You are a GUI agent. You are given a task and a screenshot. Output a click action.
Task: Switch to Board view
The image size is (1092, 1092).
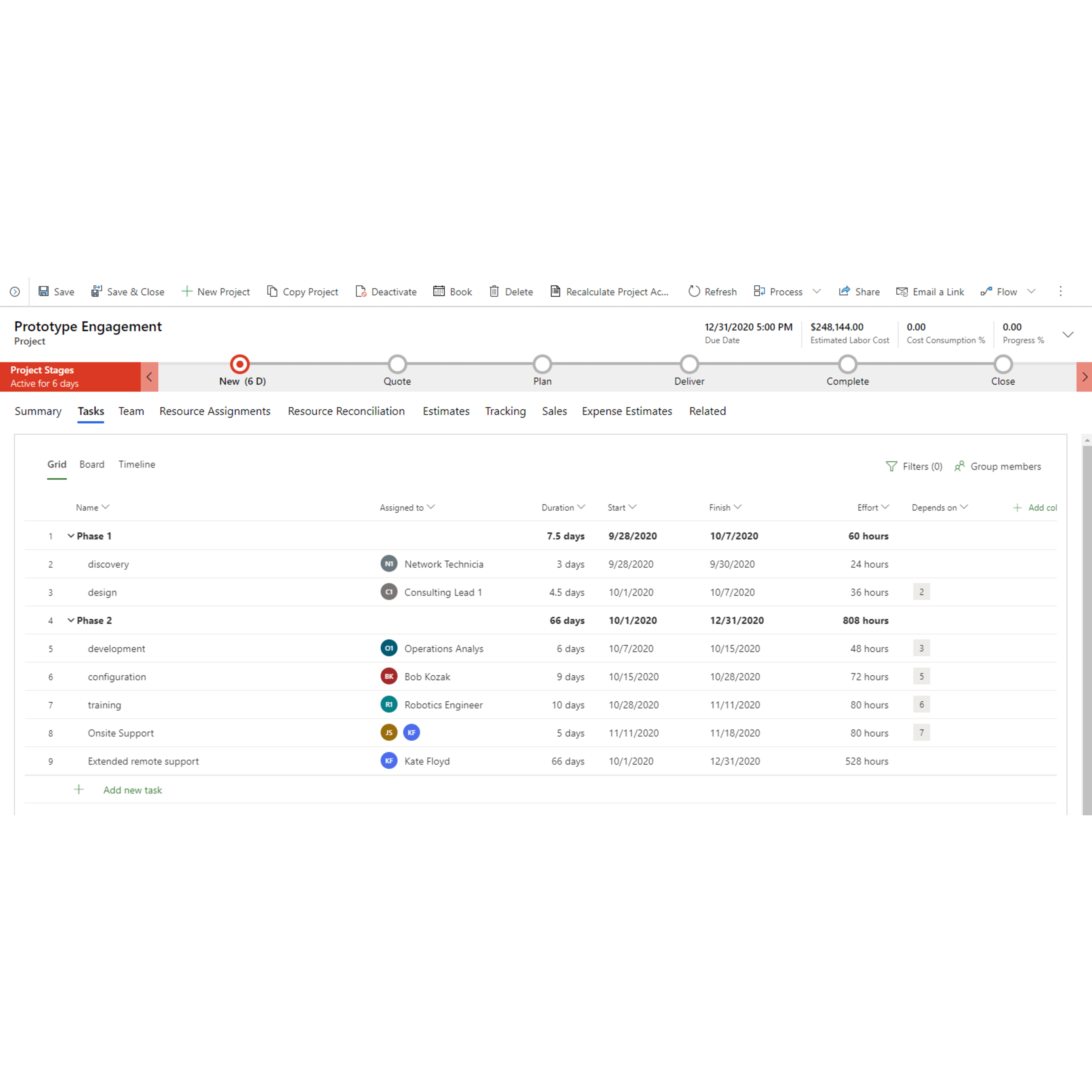coord(92,464)
